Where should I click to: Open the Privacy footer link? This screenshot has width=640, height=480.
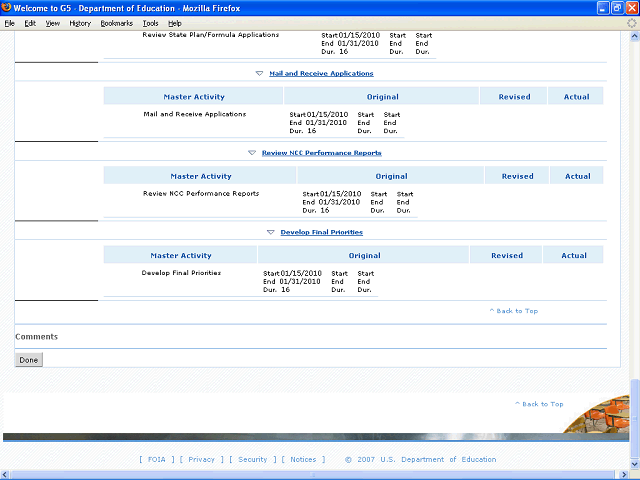click(201, 460)
